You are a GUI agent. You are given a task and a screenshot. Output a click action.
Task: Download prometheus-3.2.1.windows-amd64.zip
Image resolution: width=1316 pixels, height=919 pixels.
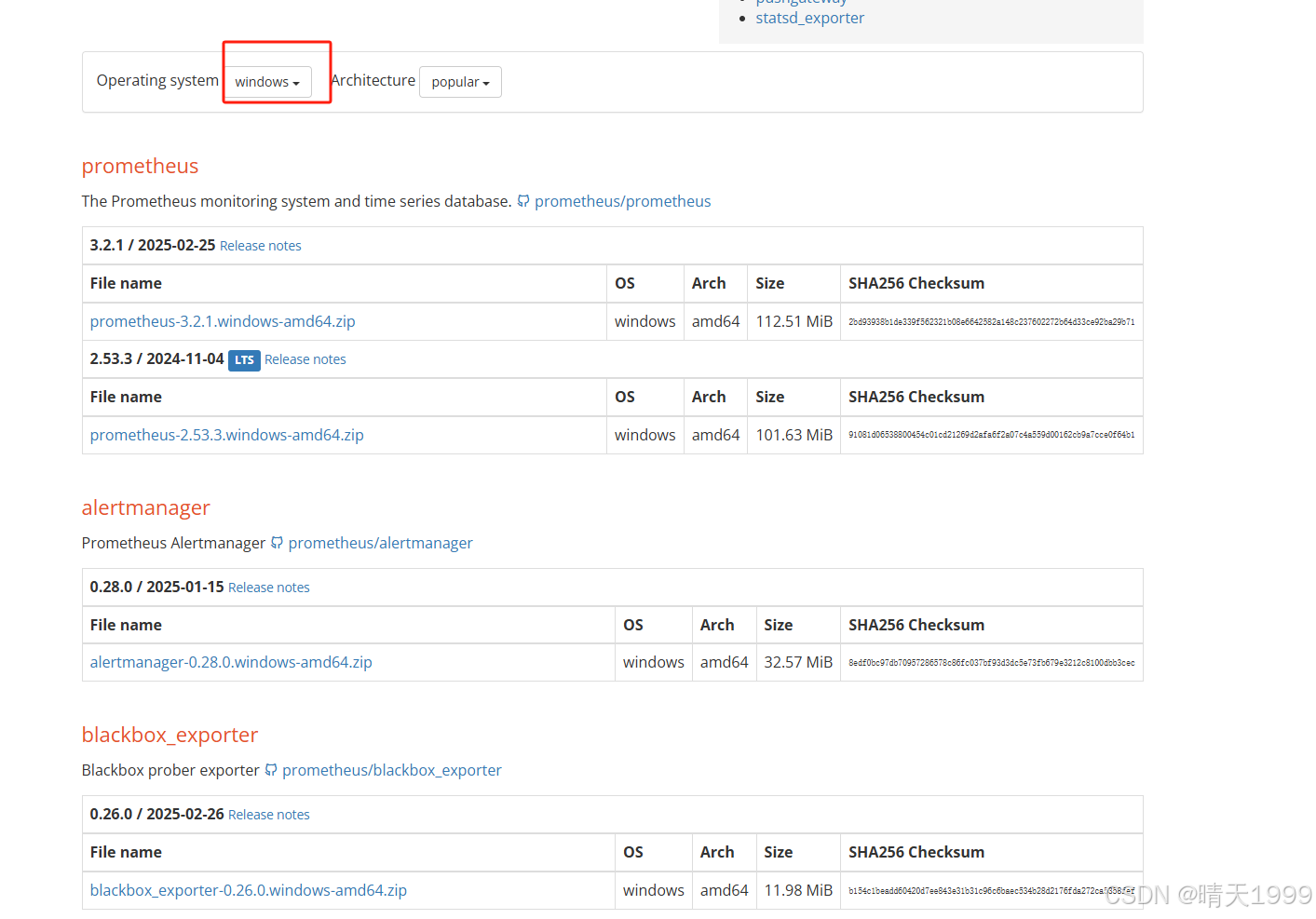tap(223, 321)
